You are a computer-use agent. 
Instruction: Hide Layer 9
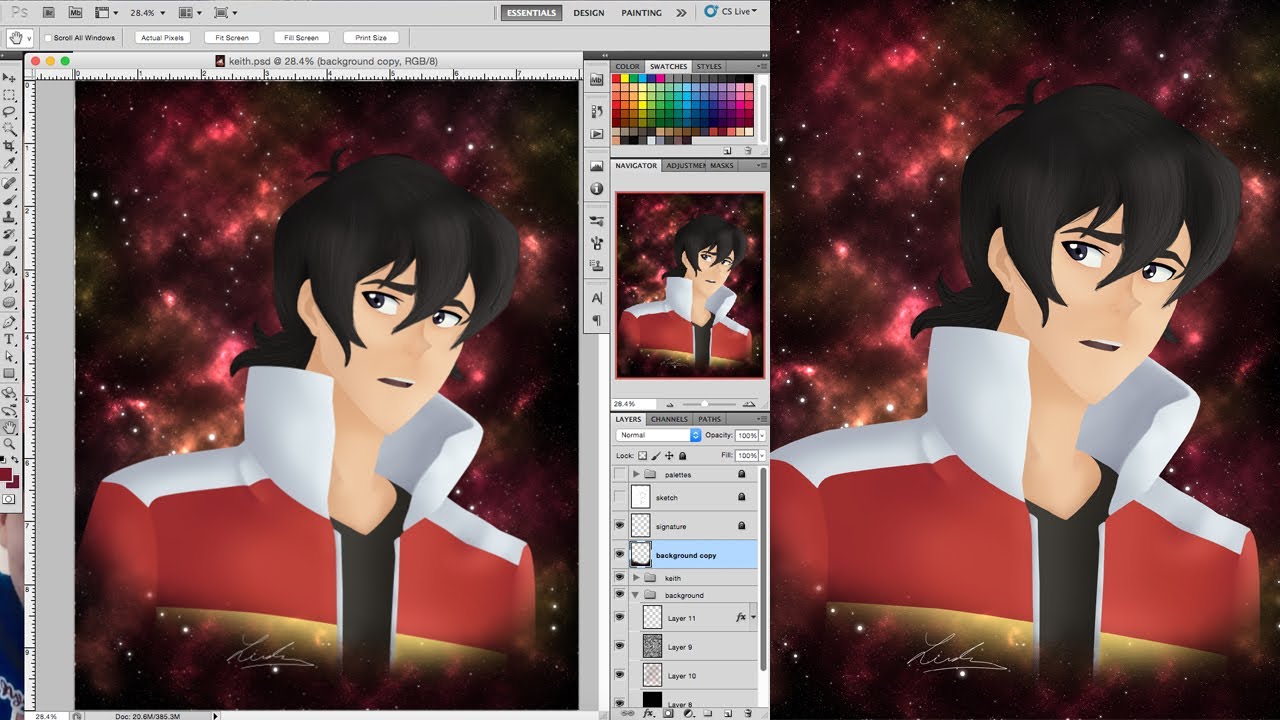point(619,646)
